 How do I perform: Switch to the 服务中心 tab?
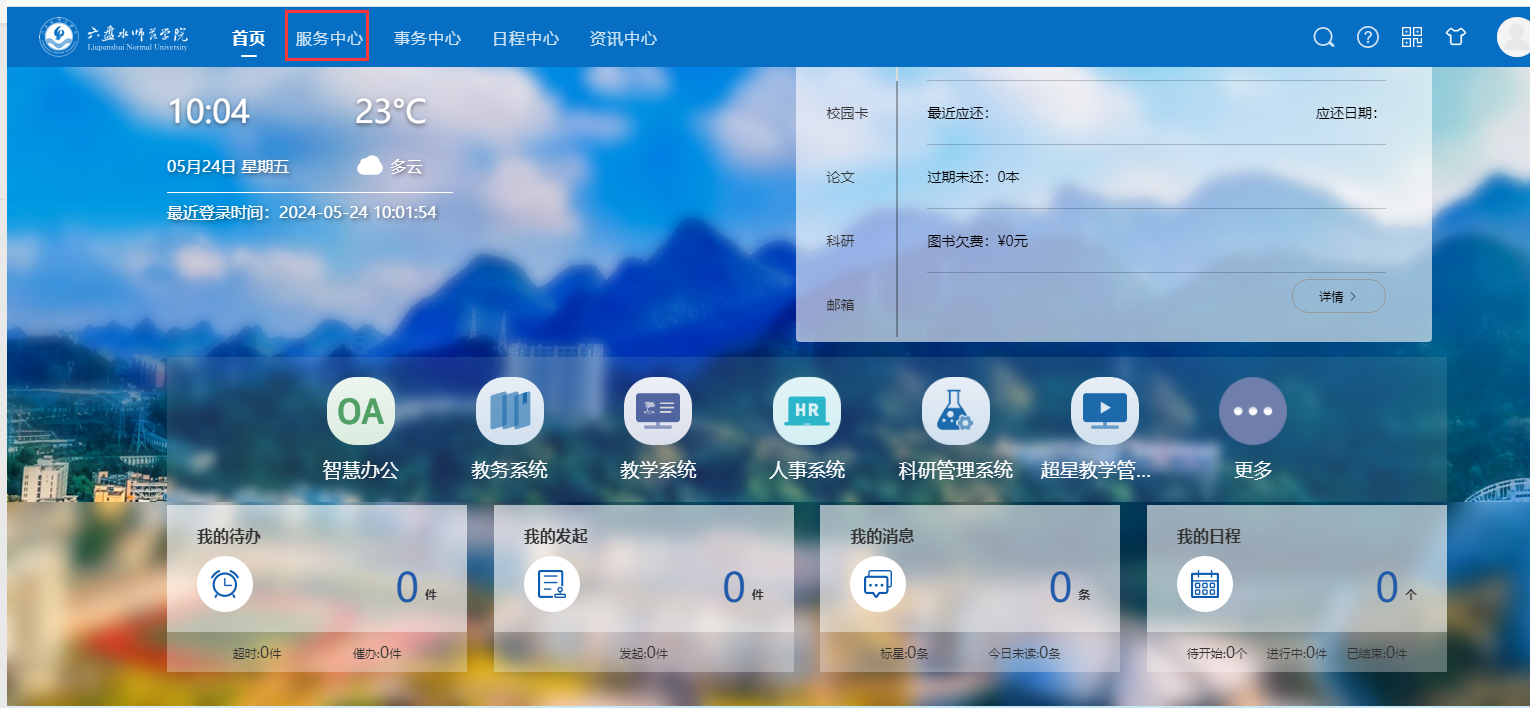pyautogui.click(x=329, y=38)
